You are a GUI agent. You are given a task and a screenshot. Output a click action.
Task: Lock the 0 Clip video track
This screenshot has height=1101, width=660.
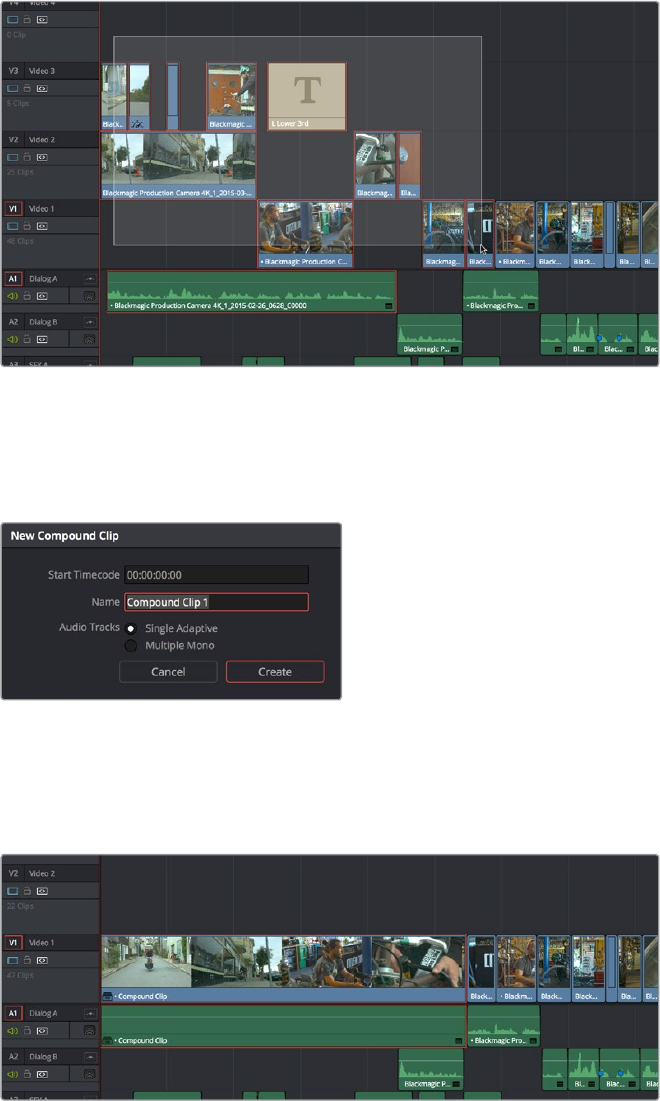pyautogui.click(x=27, y=20)
